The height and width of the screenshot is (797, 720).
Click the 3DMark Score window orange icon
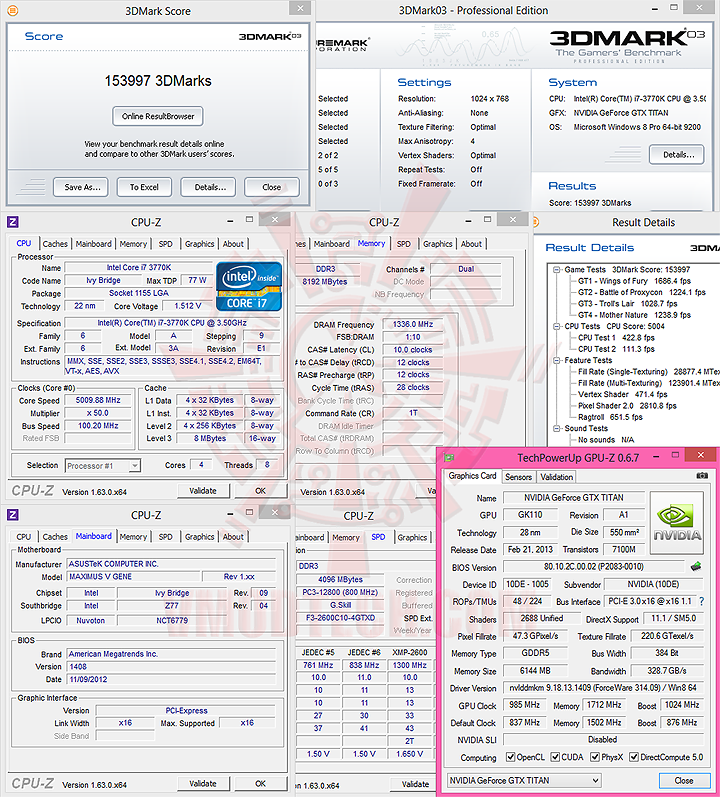12,10
